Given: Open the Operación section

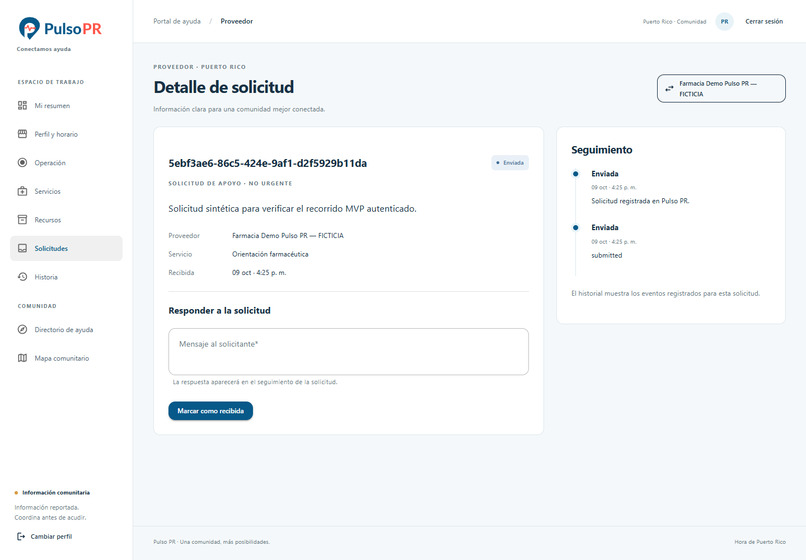Looking at the screenshot, I should click(66, 162).
